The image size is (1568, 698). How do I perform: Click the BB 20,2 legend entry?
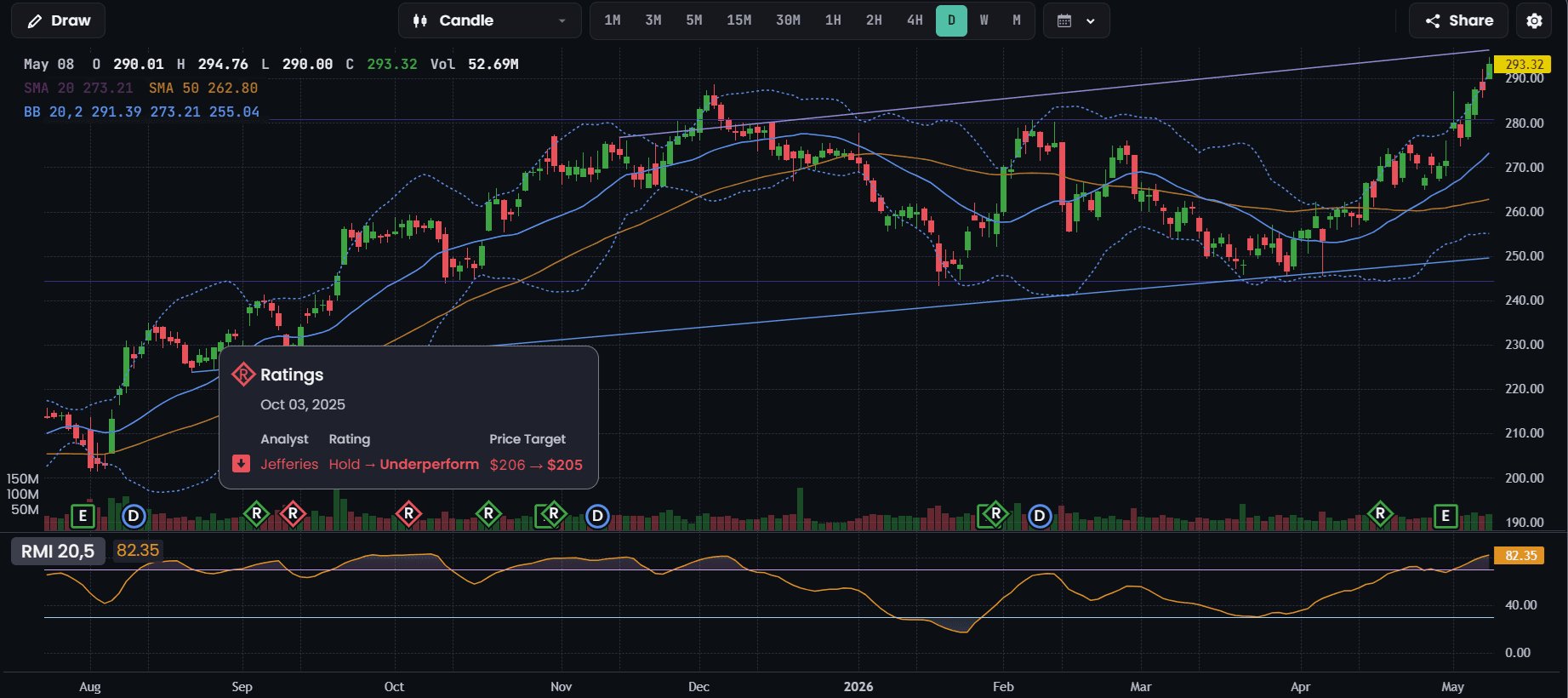click(x=142, y=112)
